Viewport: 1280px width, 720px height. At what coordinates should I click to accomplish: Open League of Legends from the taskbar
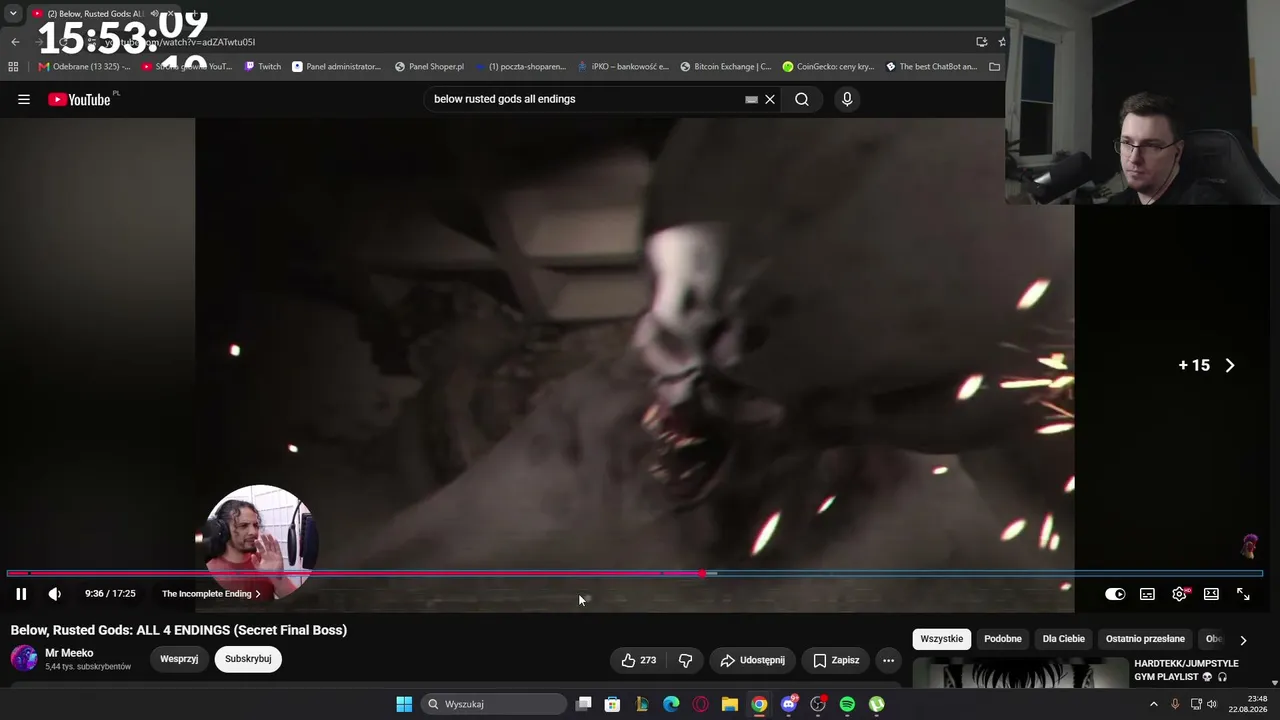pyautogui.click(x=642, y=704)
